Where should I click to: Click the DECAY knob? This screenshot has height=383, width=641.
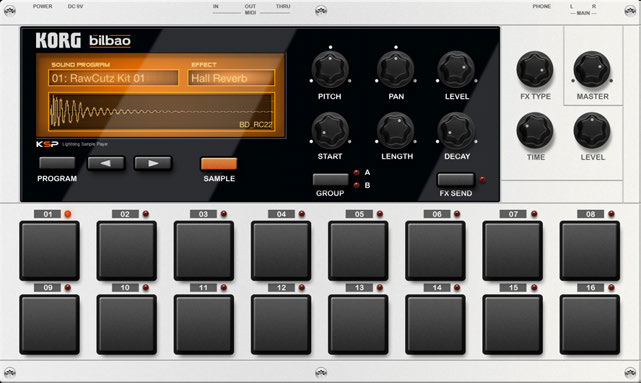456,131
